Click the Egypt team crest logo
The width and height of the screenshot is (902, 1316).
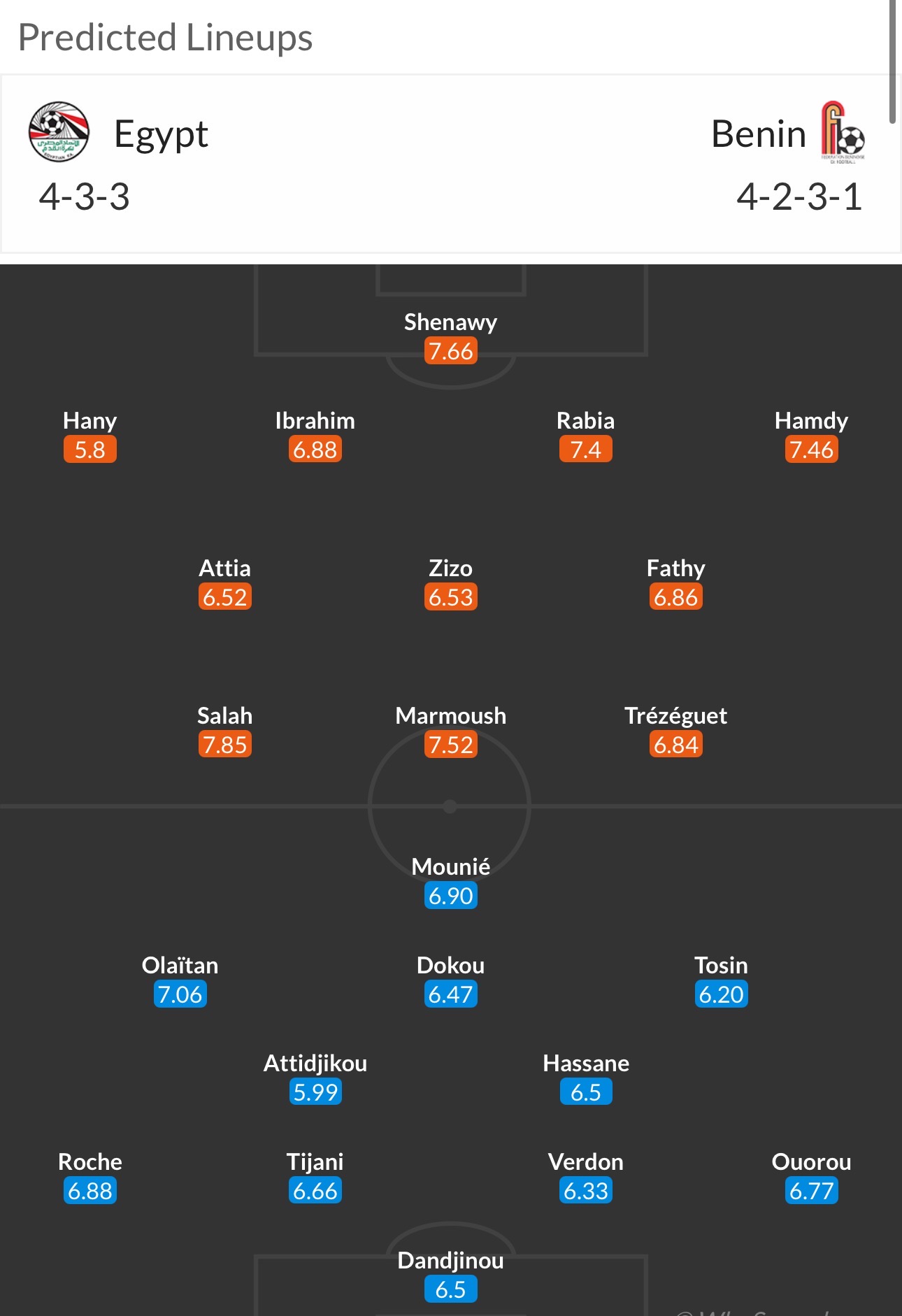[59, 131]
